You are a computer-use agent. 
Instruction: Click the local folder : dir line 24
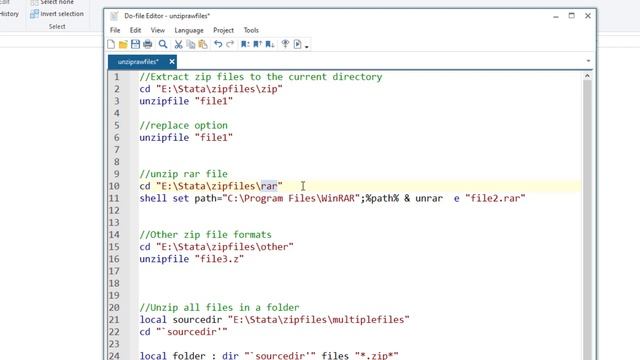pos(269,356)
